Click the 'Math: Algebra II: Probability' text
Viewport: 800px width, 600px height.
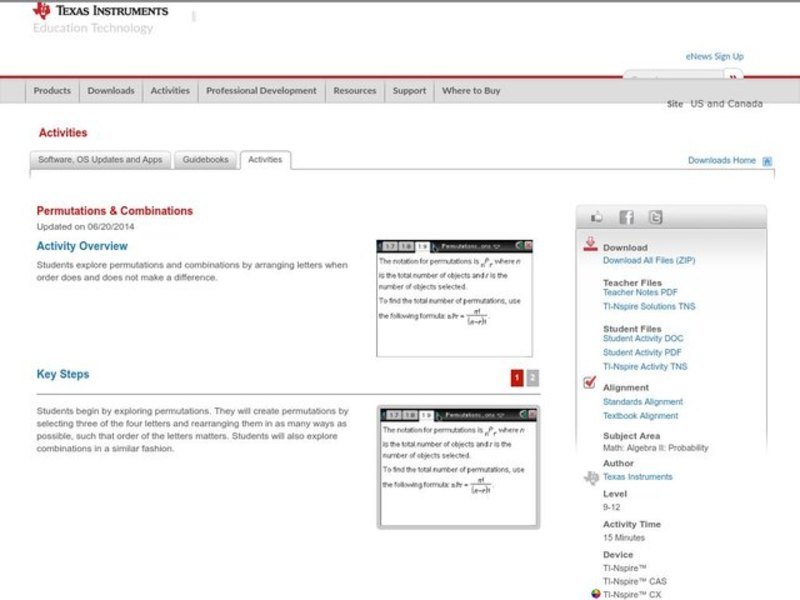tap(656, 448)
